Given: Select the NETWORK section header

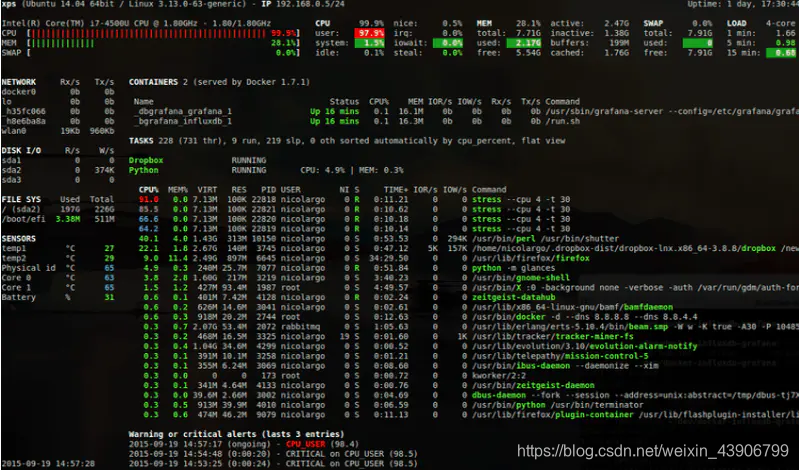Looking at the screenshot, I should pyautogui.click(x=19, y=82).
